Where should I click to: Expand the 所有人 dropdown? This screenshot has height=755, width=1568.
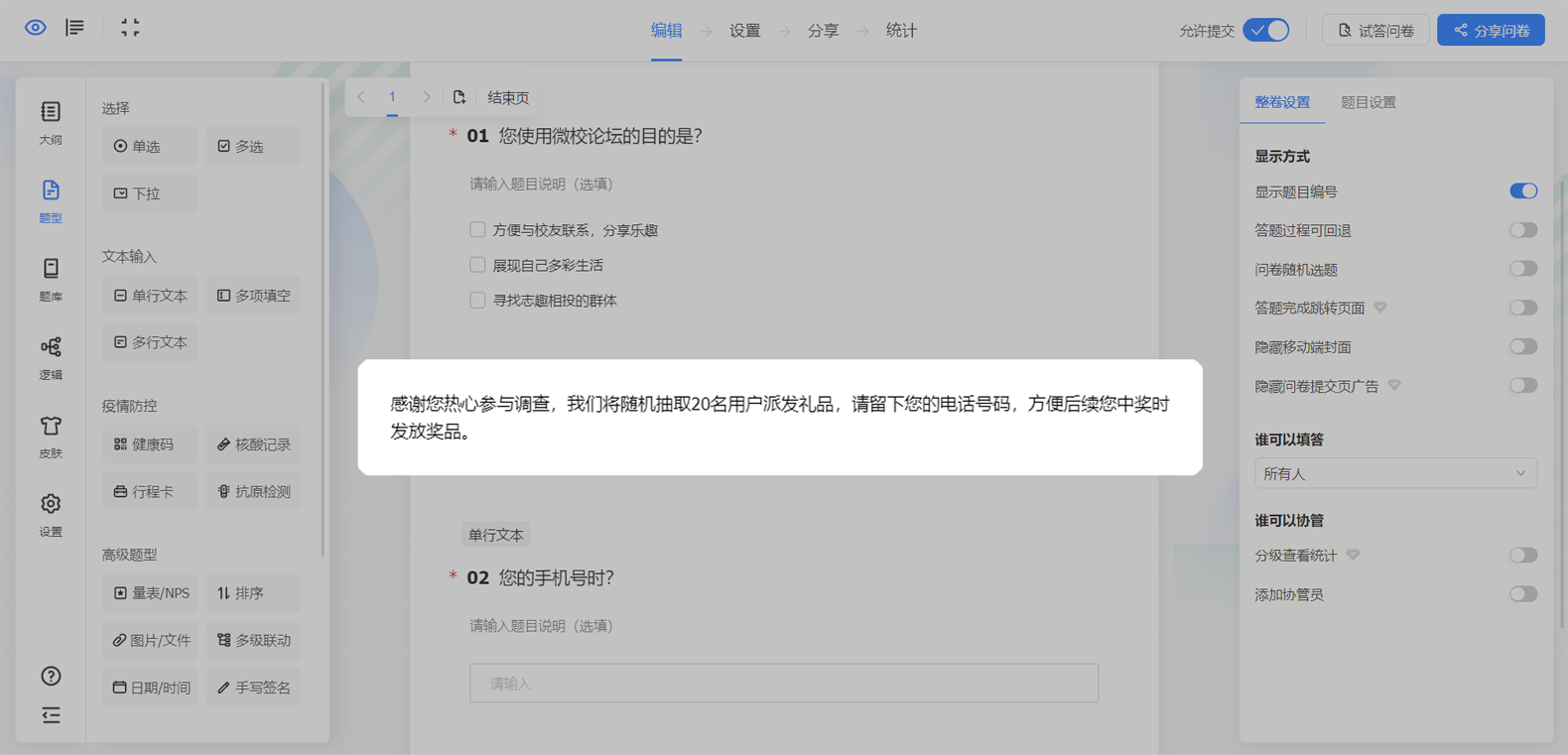click(x=1395, y=474)
